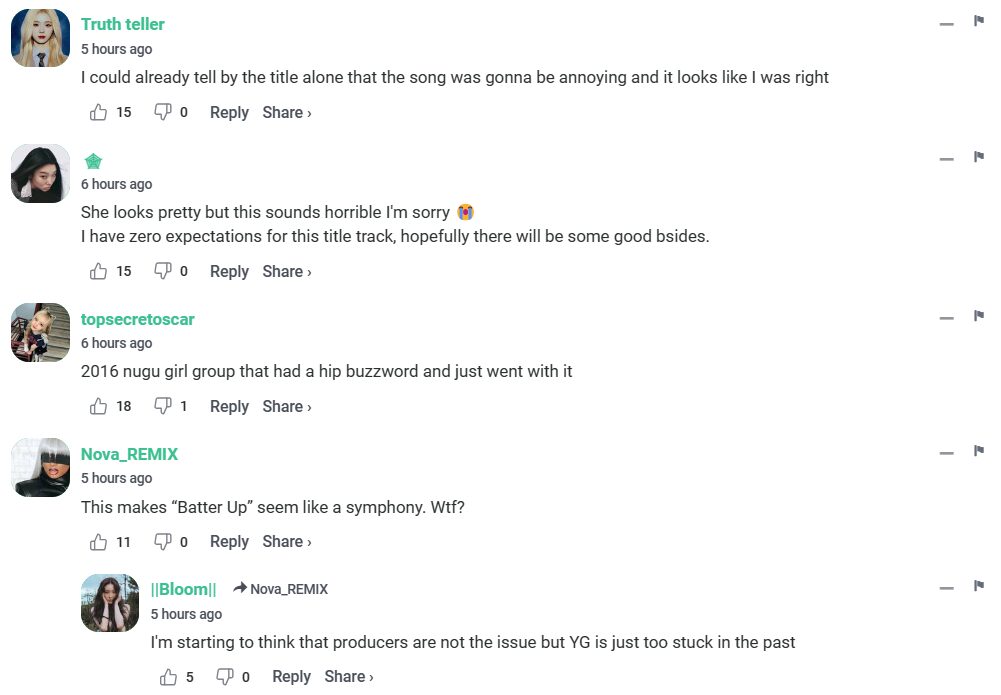
Task: View Truth teller's avatar picture
Action: (x=40, y=38)
